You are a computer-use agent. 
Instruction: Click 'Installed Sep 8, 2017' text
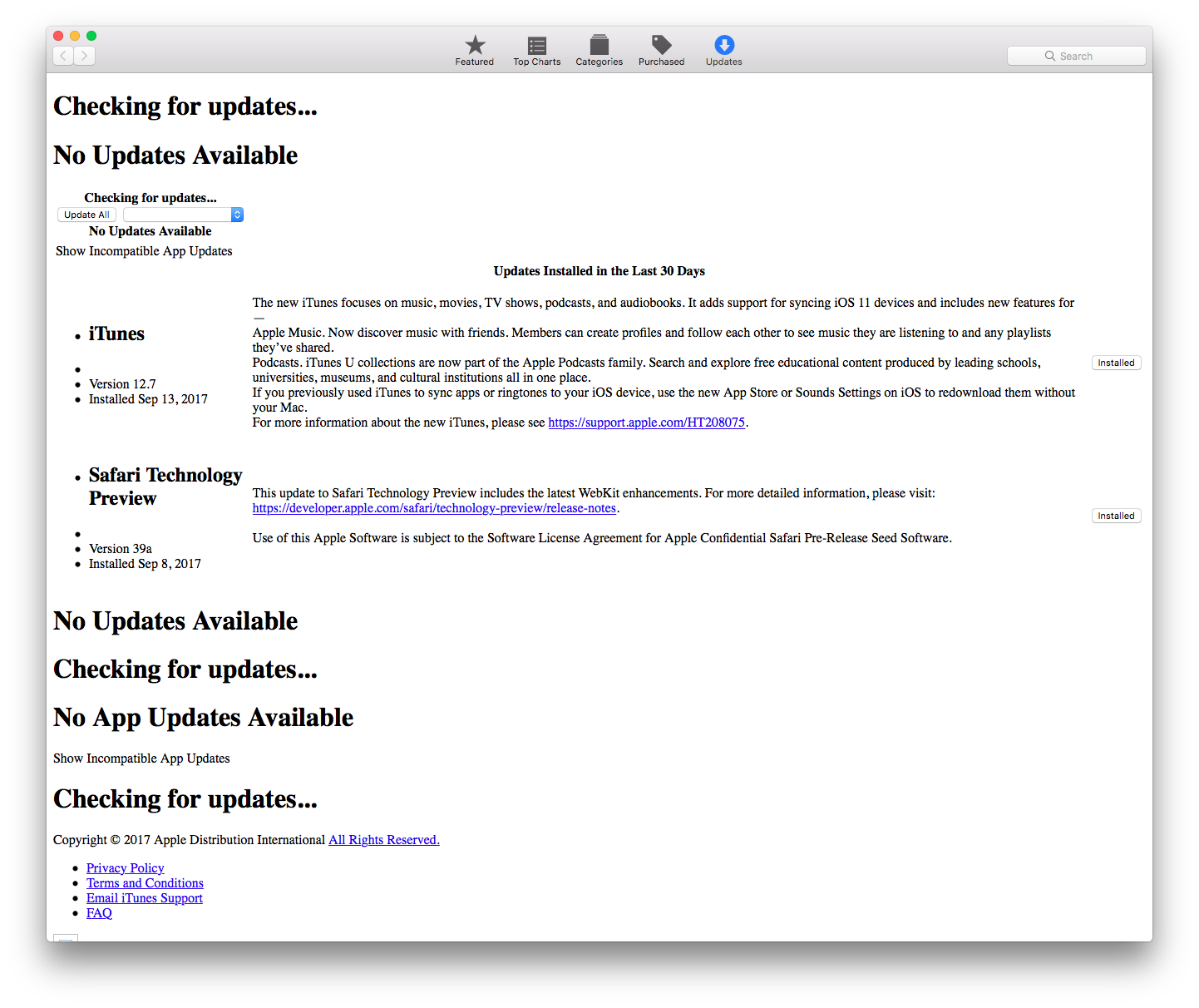(x=145, y=564)
